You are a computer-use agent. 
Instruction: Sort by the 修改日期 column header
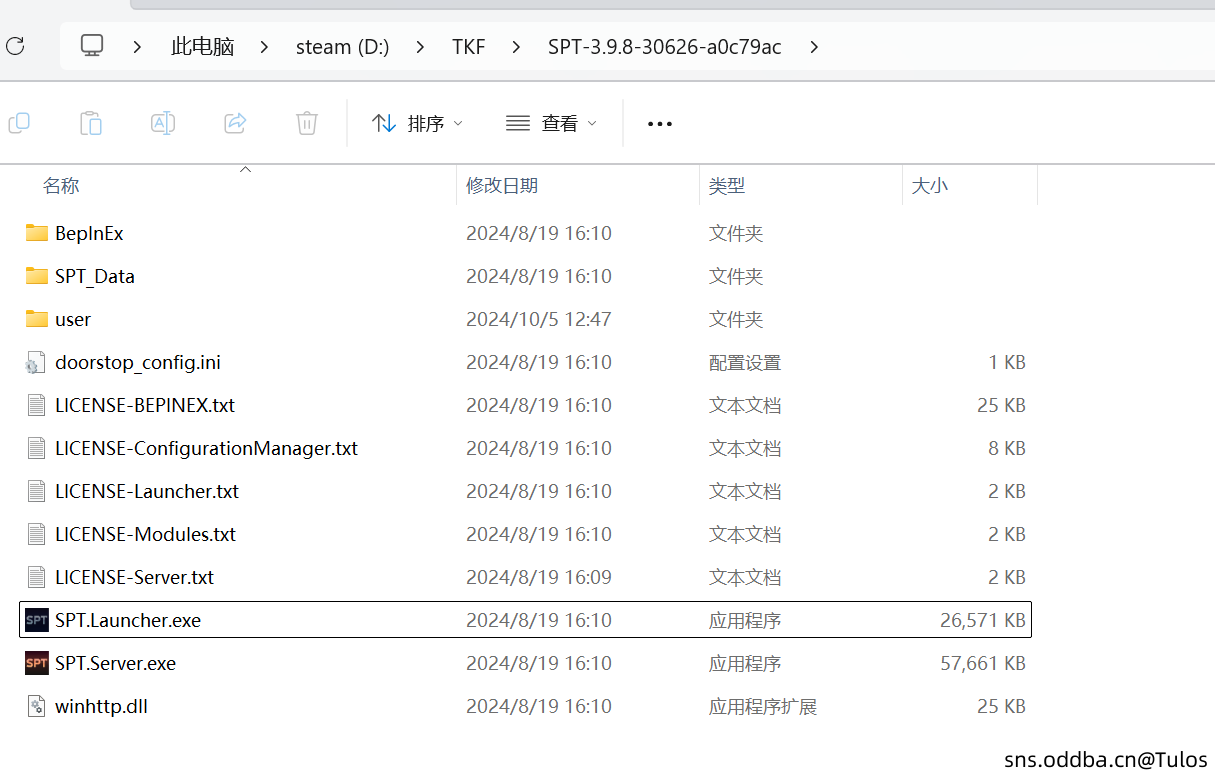point(502,186)
